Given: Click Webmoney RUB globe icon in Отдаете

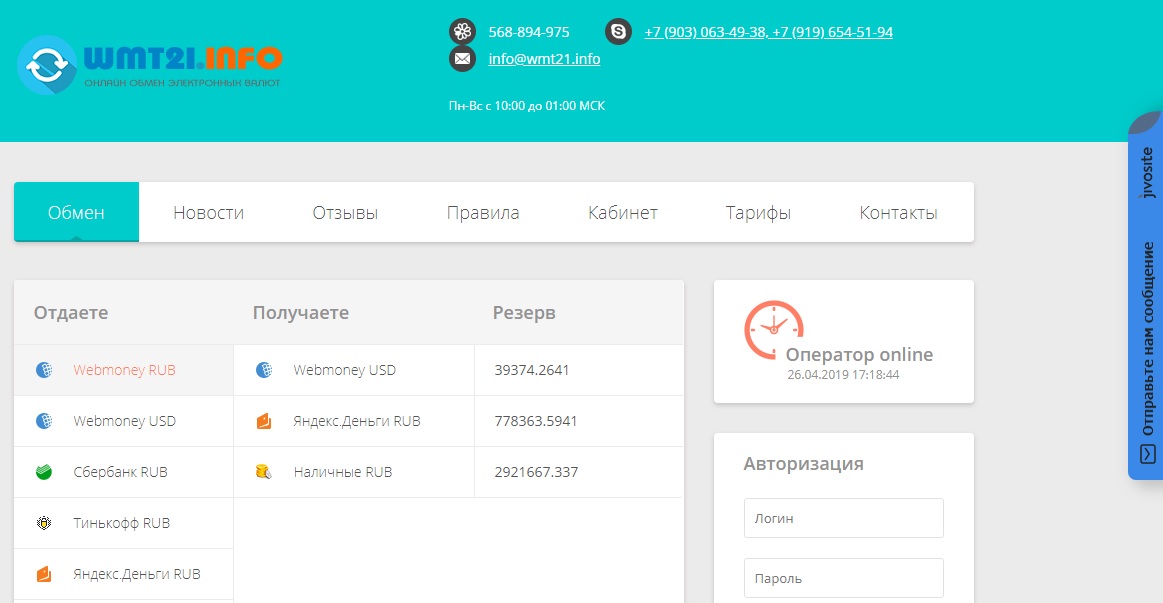Looking at the screenshot, I should point(44,369).
